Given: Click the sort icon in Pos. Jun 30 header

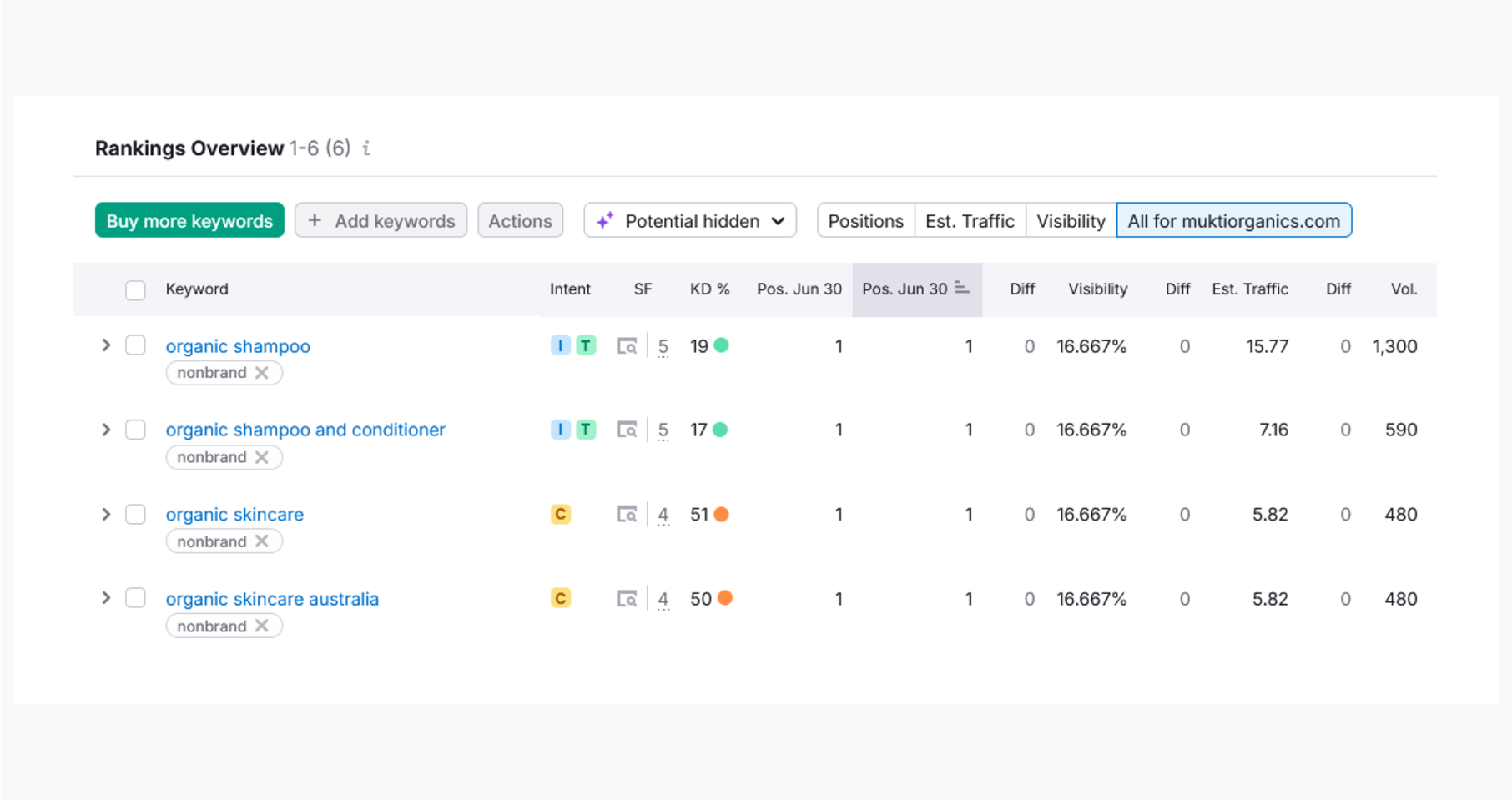Looking at the screenshot, I should 962,288.
